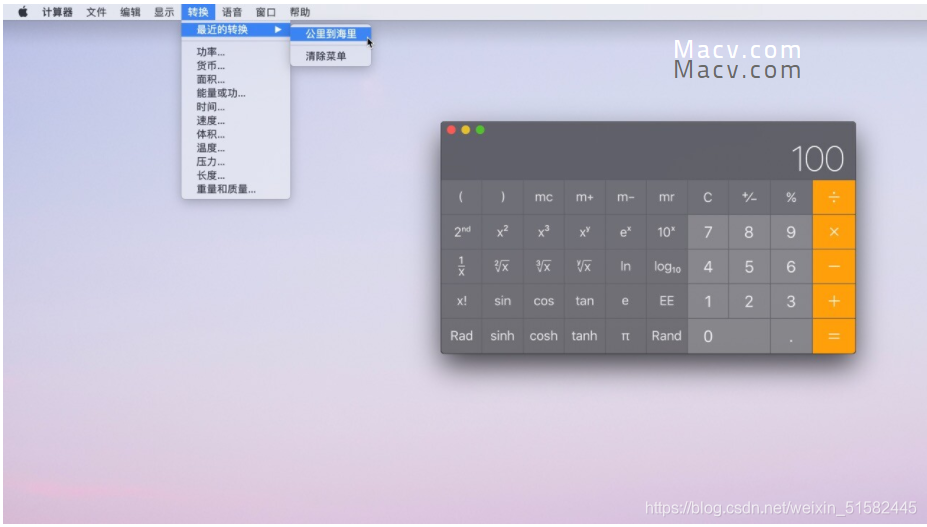Screen dimensions: 927x527
Task: Click the equals key
Action: tap(834, 336)
